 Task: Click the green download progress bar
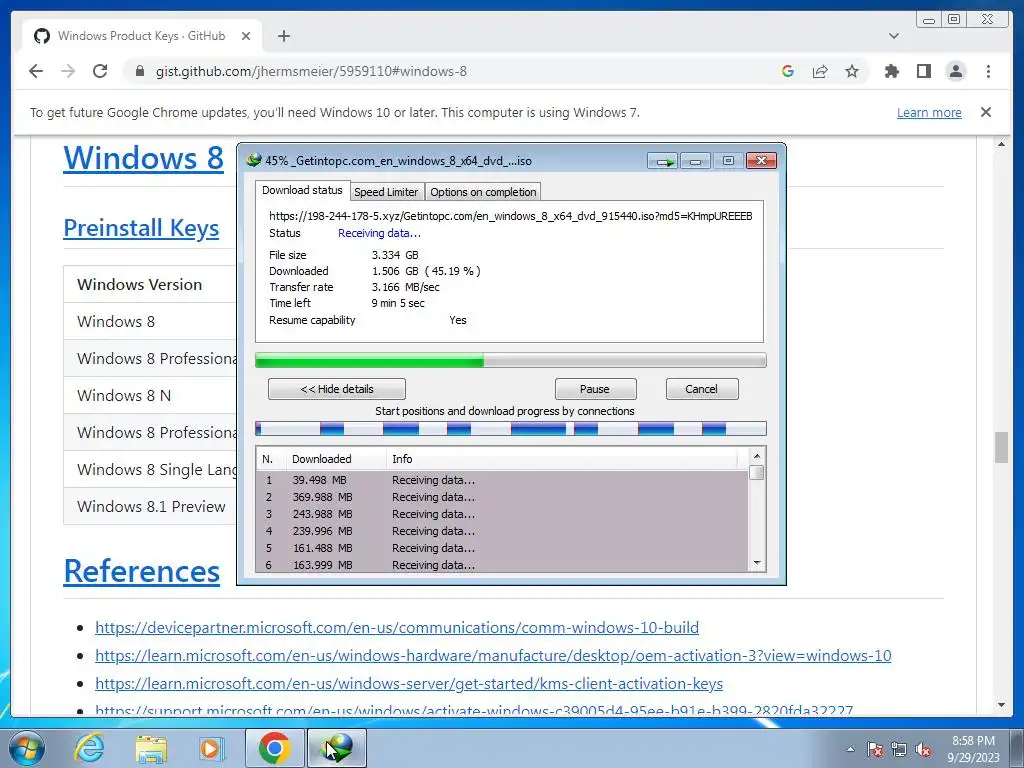511,360
